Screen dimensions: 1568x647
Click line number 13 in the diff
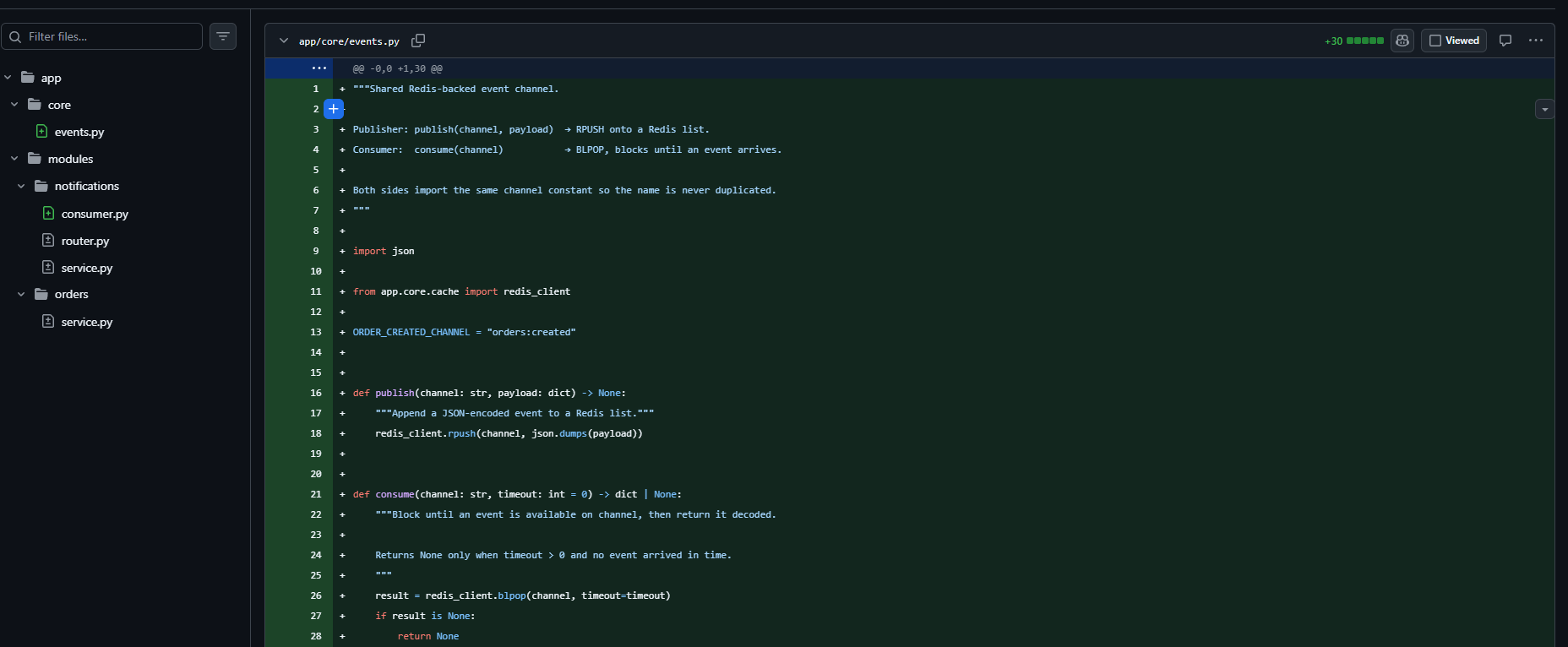coord(316,332)
